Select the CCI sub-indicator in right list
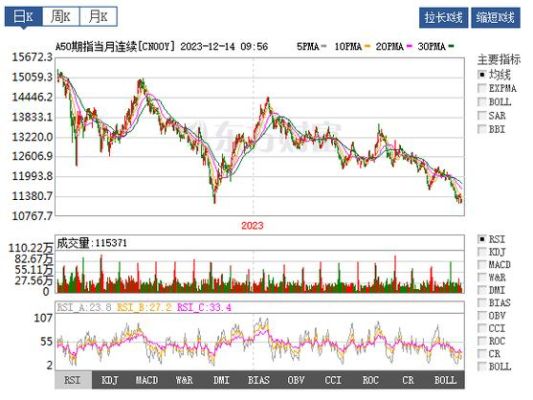 click(x=492, y=328)
